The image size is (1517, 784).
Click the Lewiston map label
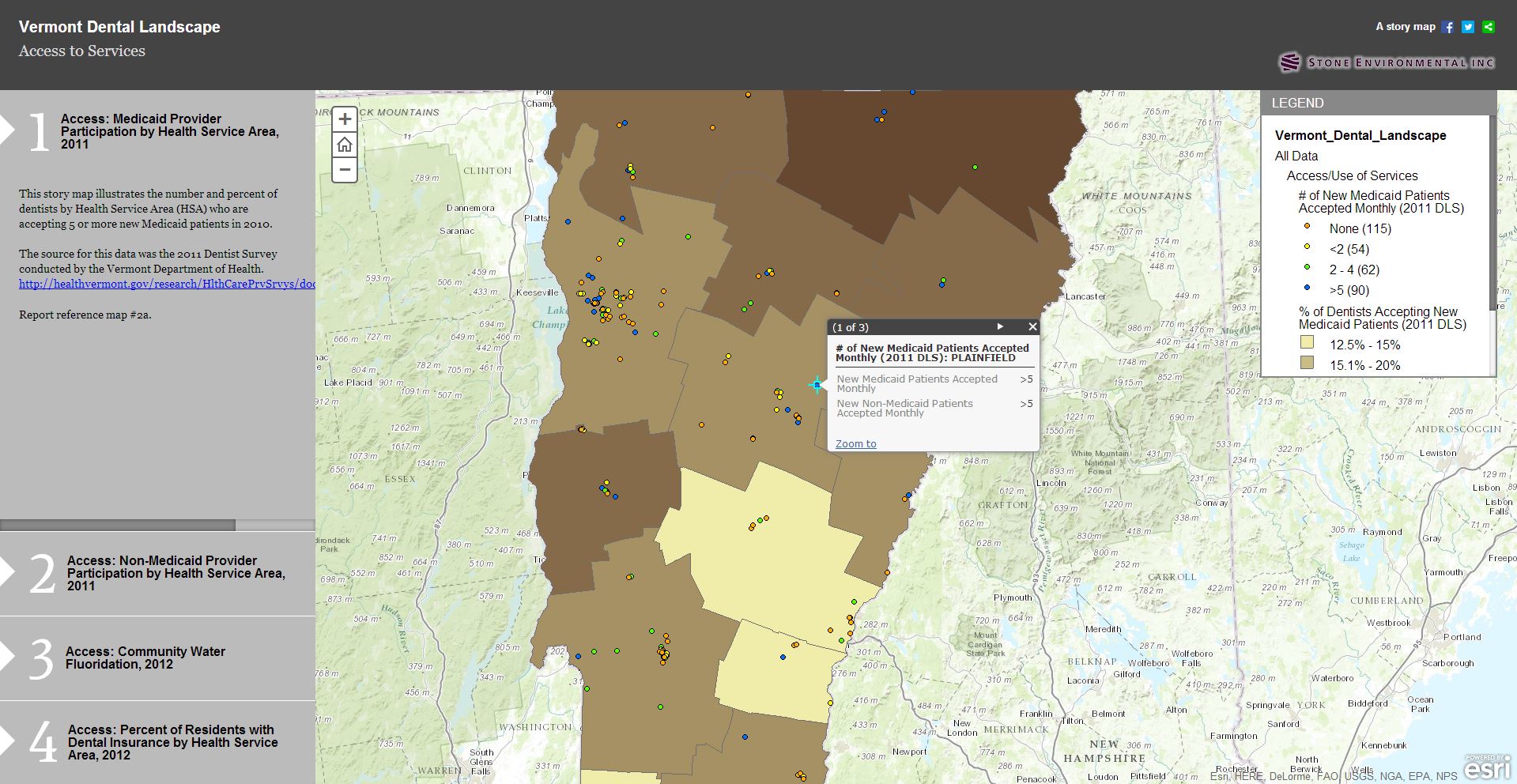point(1438,453)
